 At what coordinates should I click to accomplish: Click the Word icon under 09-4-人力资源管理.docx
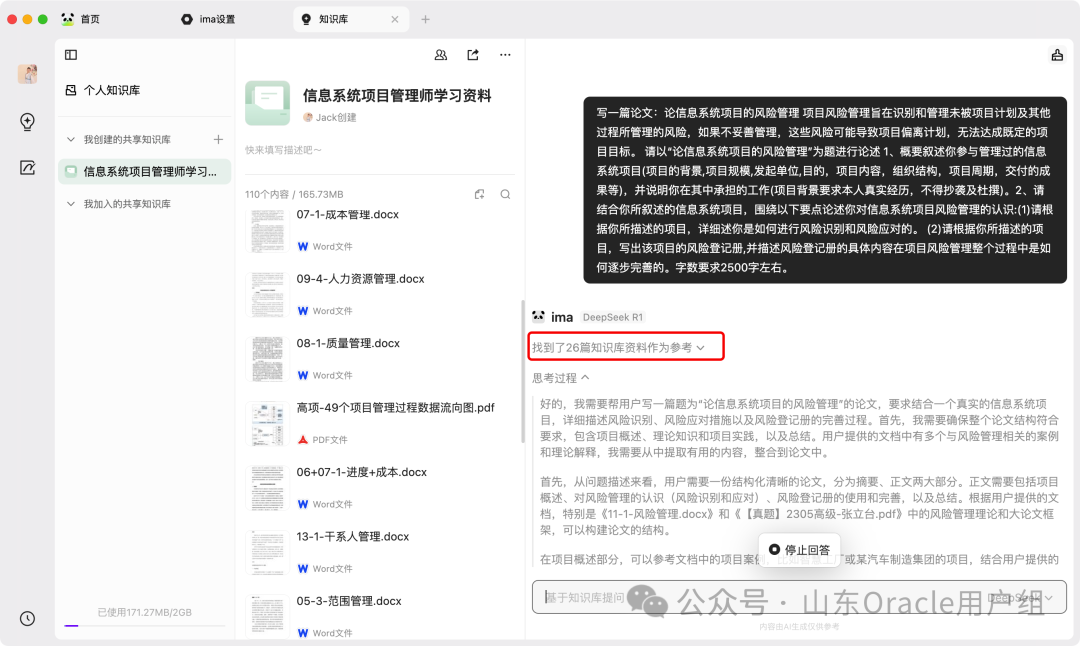click(302, 311)
